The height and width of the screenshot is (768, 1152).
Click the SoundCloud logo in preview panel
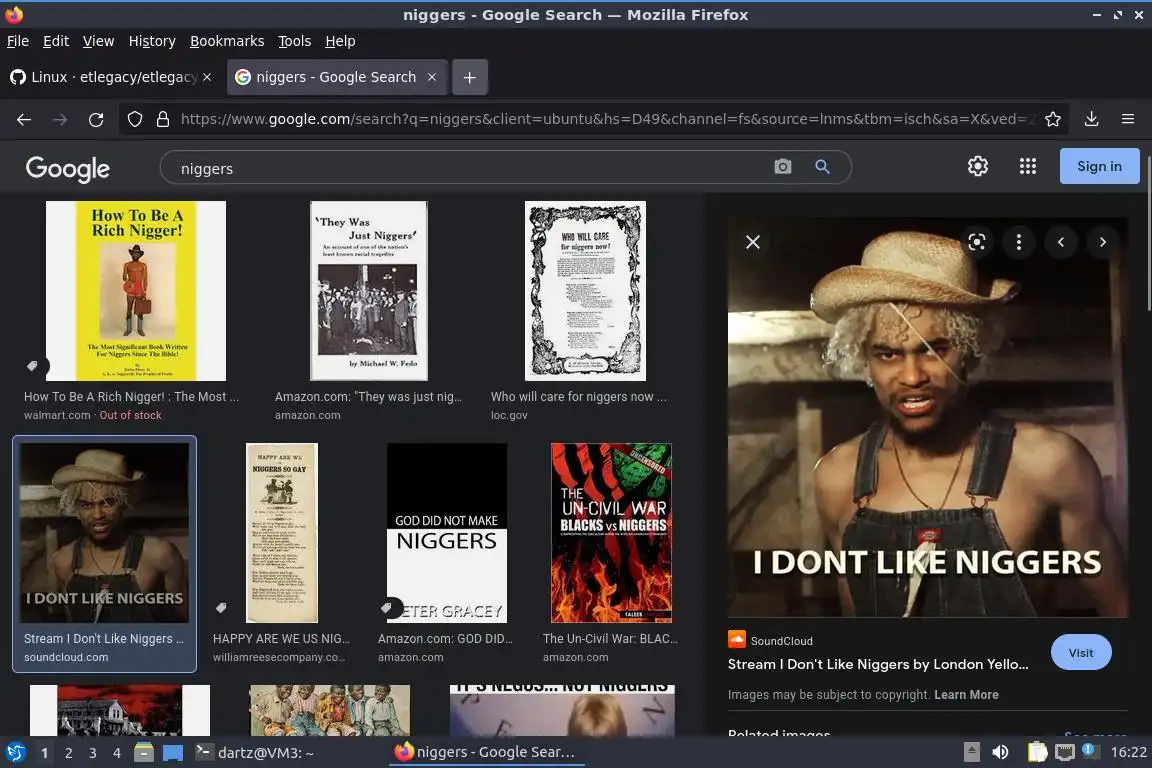[x=736, y=639]
